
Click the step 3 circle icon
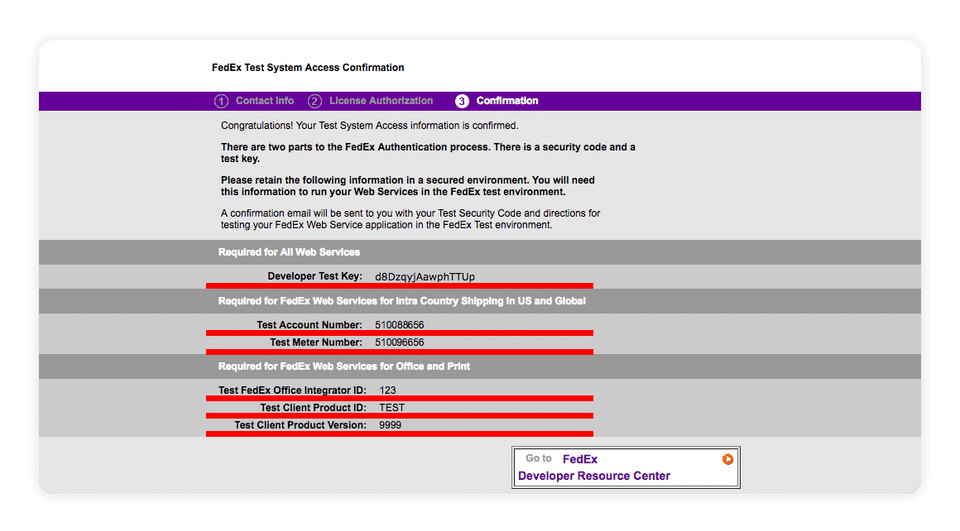[462, 101]
